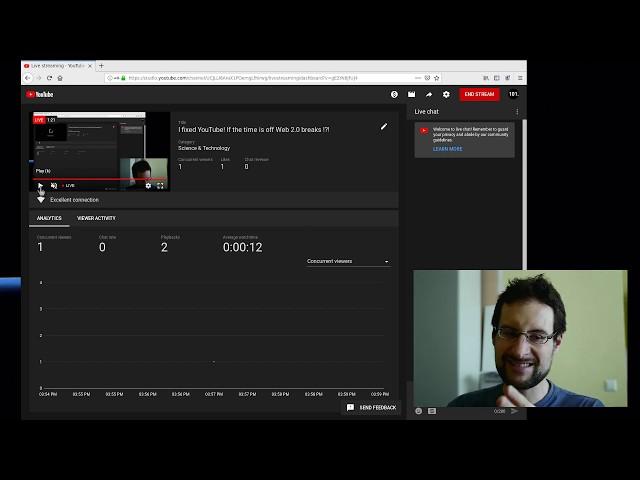640x480 pixels.
Task: Reload the browser page
Action: tap(49, 78)
